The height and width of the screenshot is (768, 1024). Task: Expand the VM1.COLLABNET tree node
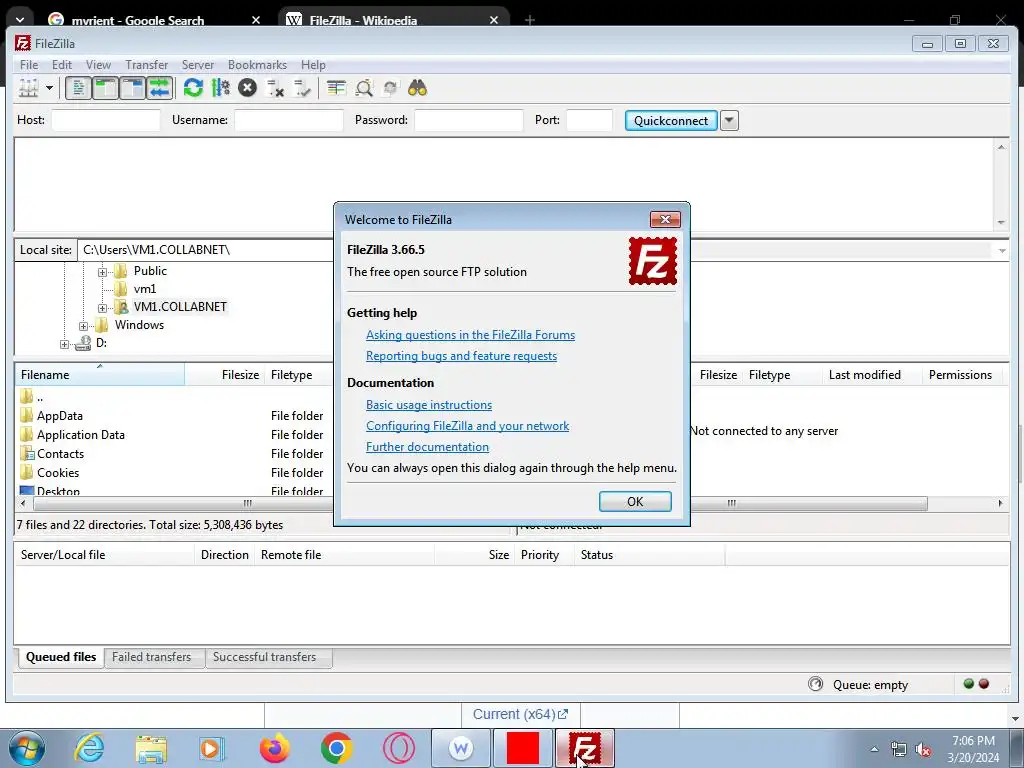point(103,308)
